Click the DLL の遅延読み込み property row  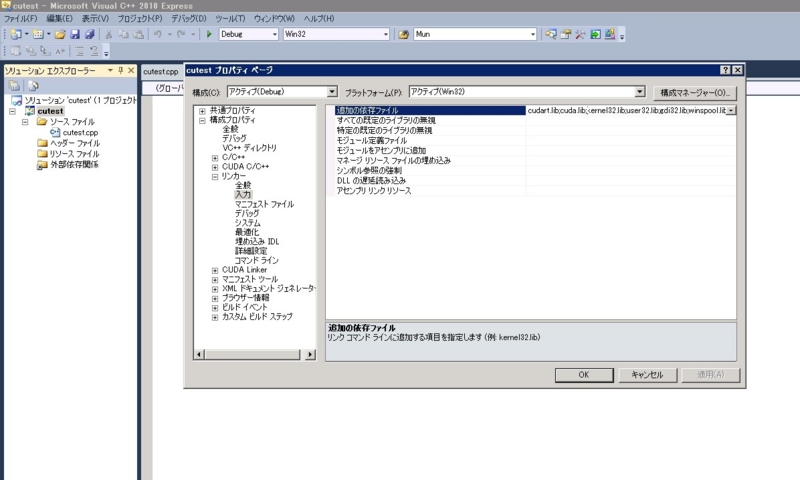[531, 181]
